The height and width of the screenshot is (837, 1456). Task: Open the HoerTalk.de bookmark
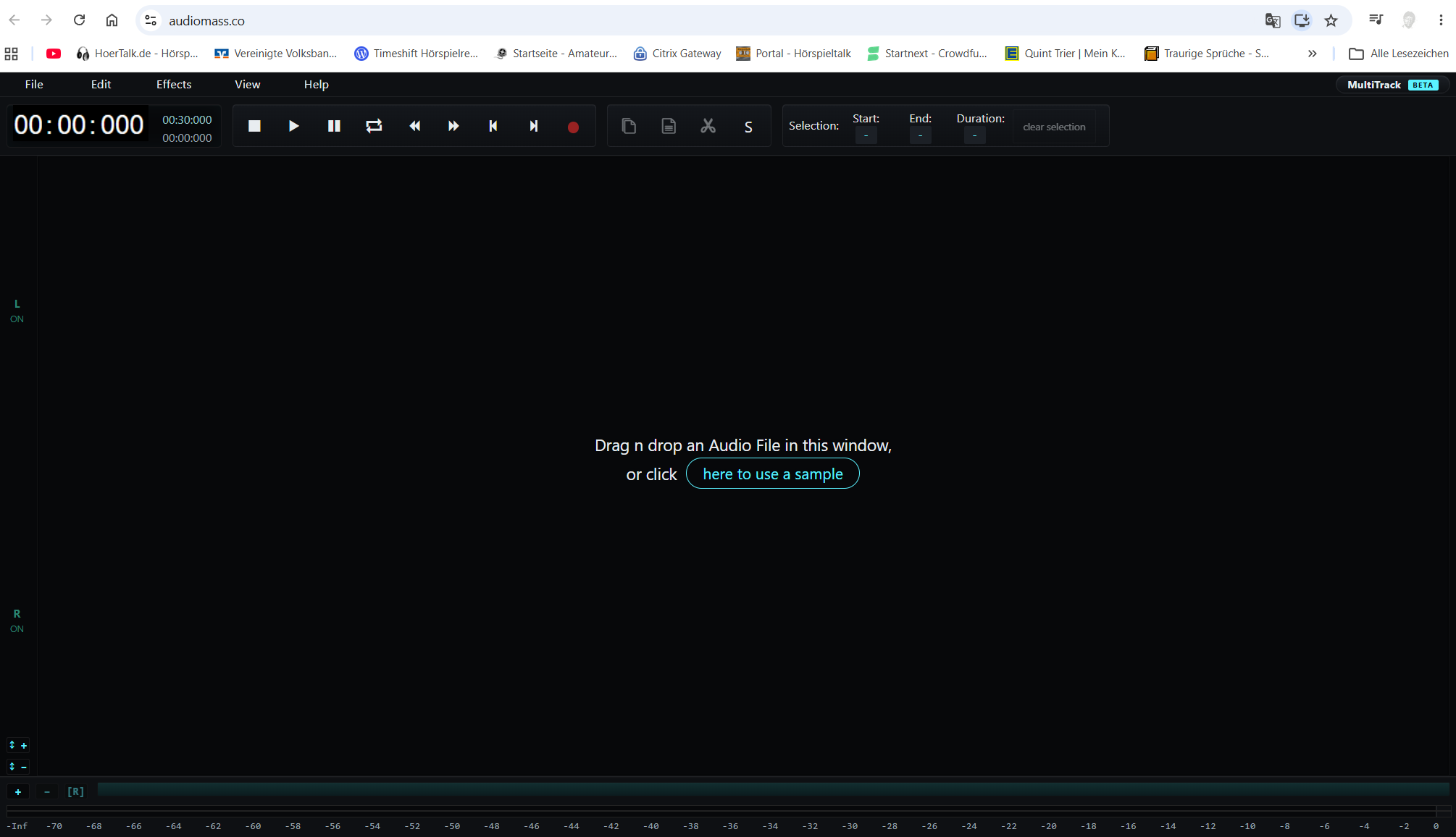137,54
